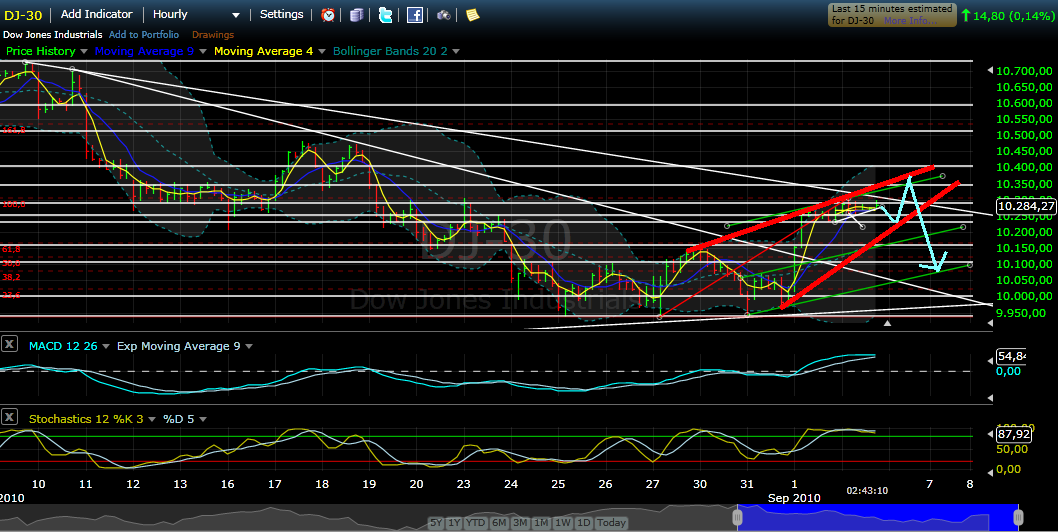Click the Price History indicator label
The image size is (1058, 532).
(40, 51)
